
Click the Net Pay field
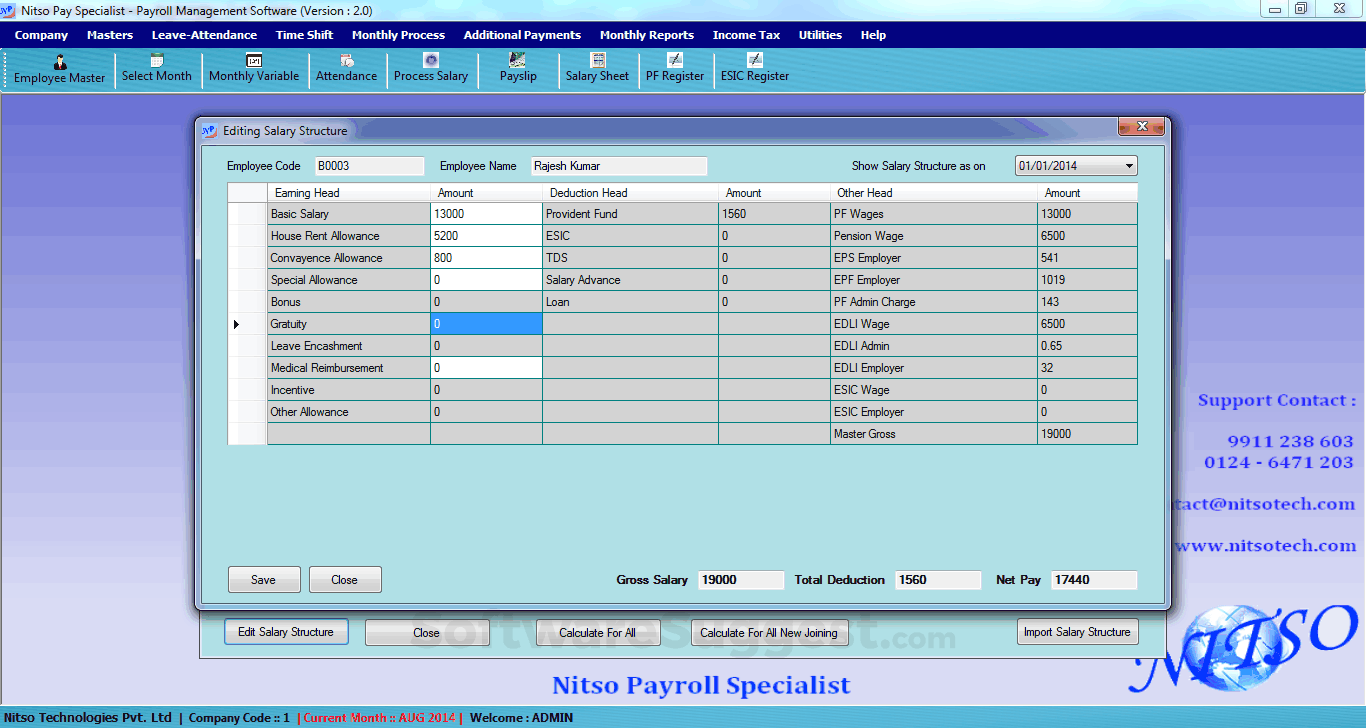[1094, 580]
